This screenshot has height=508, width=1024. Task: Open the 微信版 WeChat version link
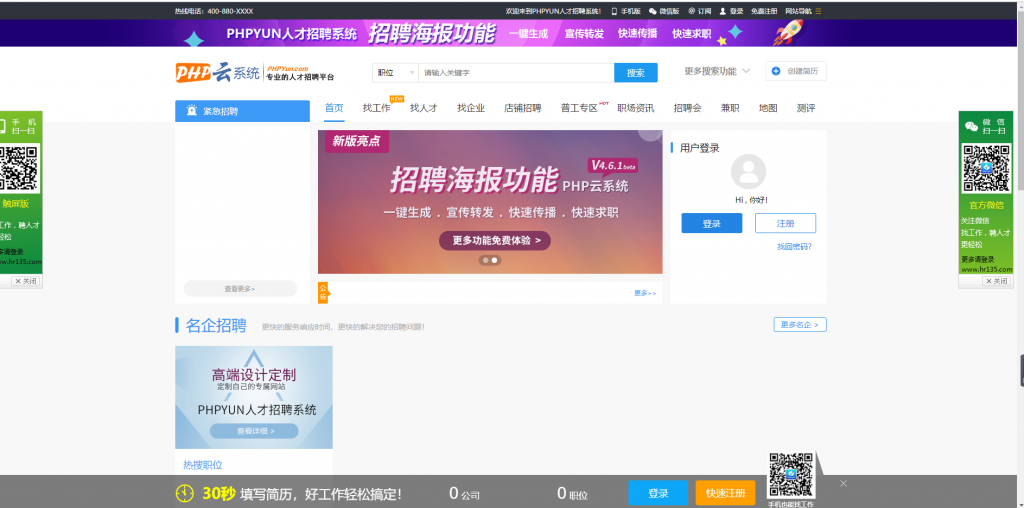[664, 11]
